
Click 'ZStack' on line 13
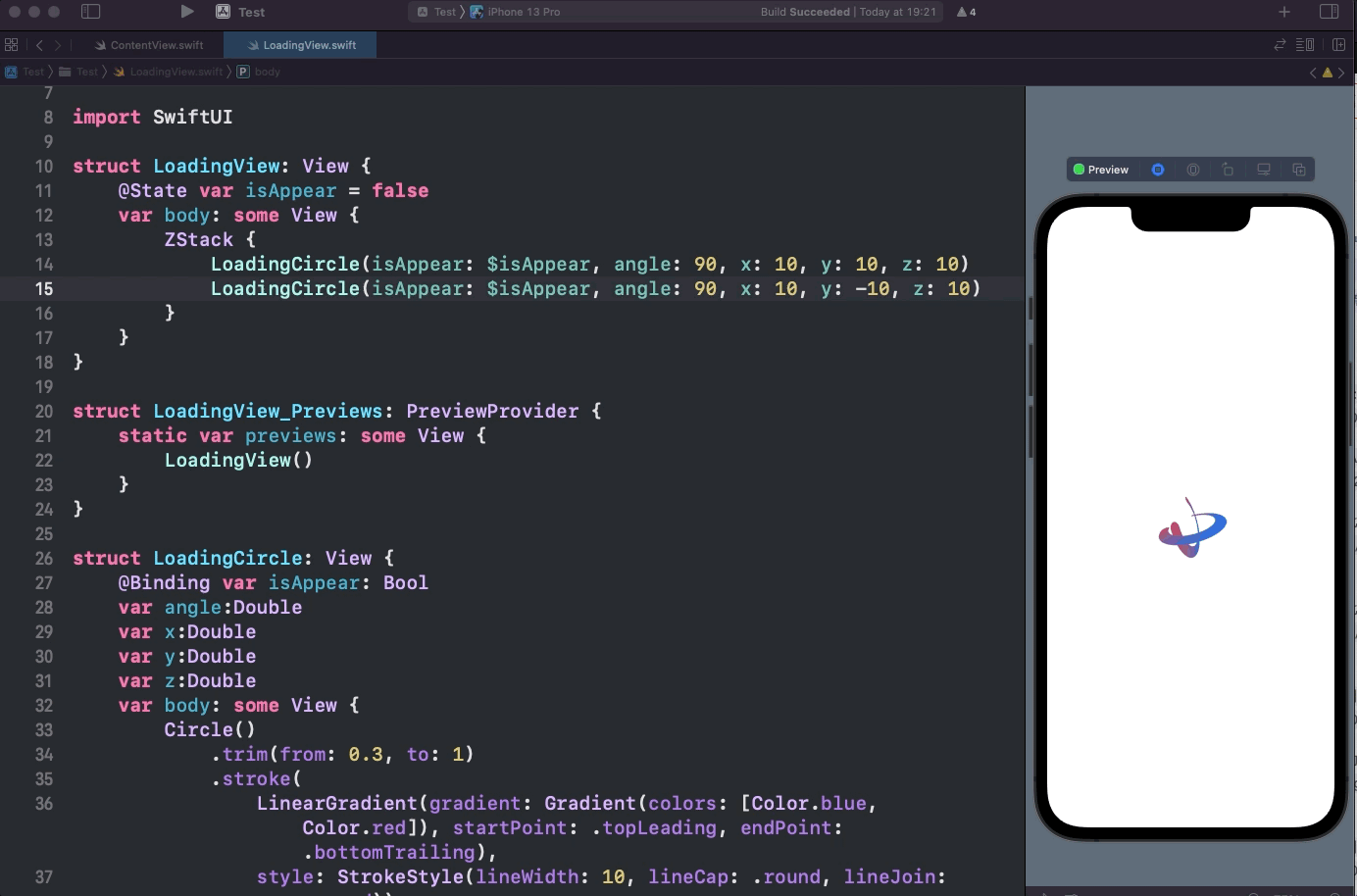tap(199, 239)
